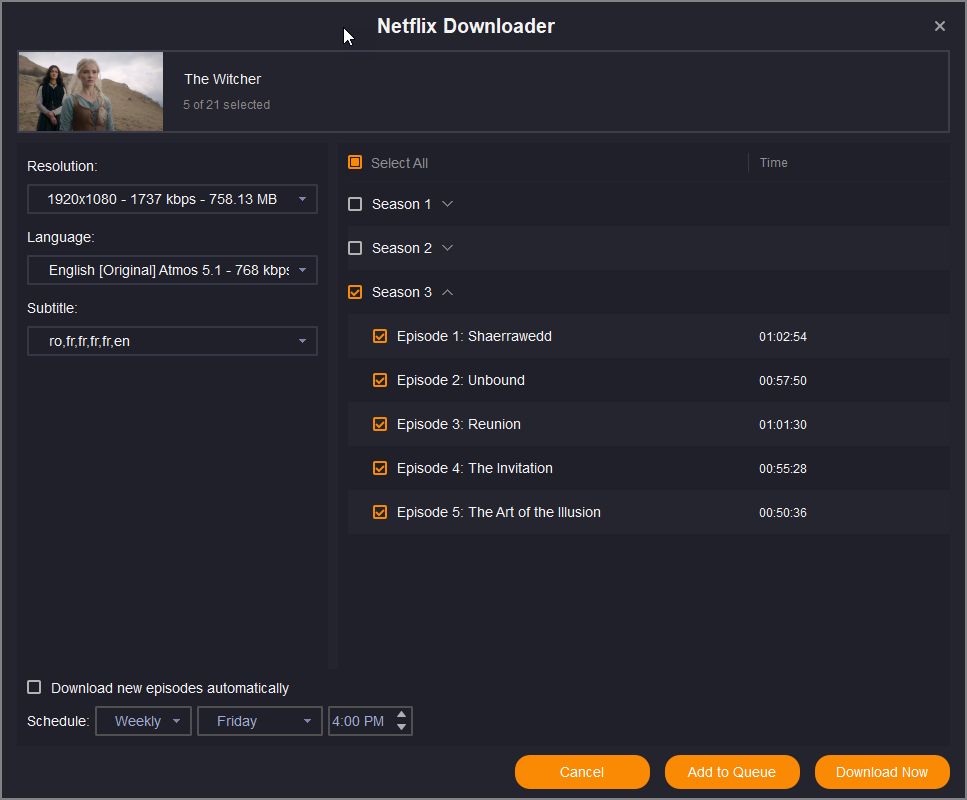
Task: Expand Season 2 episode list chevron
Action: point(447,248)
